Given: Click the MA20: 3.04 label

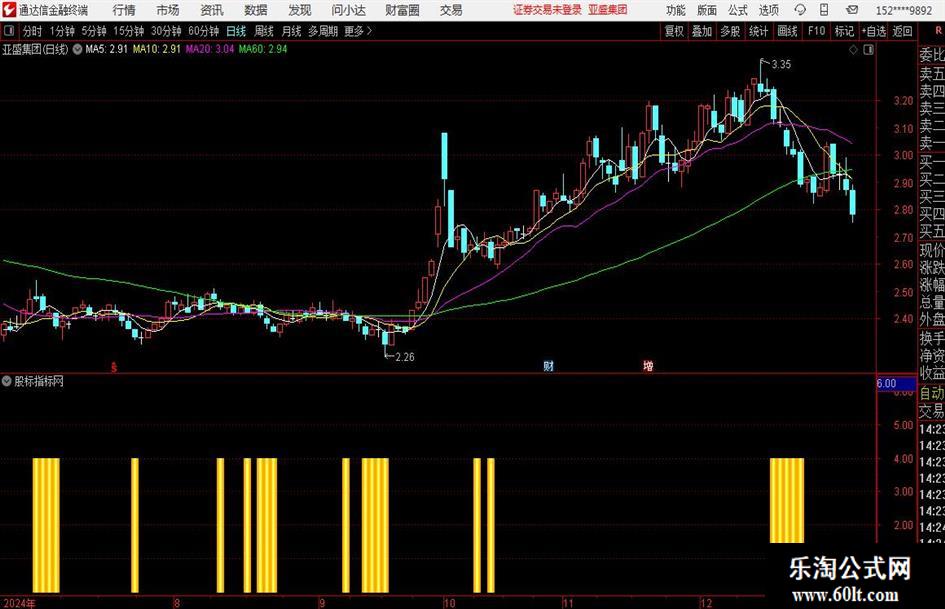Looking at the screenshot, I should pos(210,49).
